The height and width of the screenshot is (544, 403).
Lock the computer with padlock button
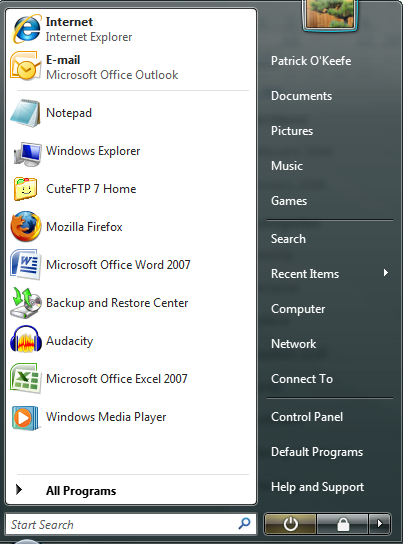point(343,524)
